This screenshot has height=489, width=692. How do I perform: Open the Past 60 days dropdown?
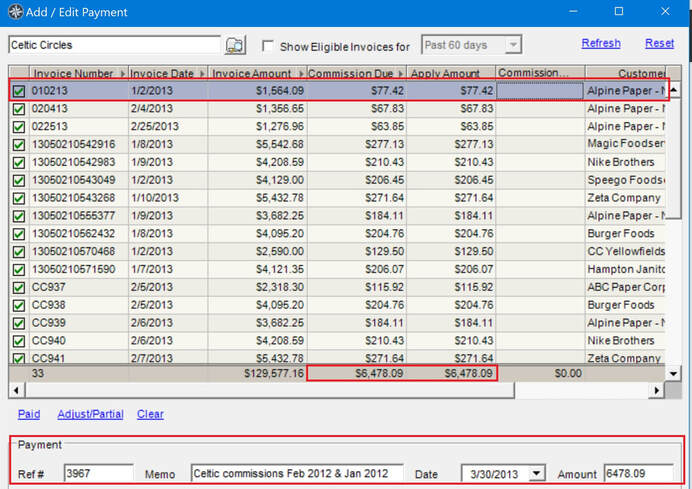(513, 45)
